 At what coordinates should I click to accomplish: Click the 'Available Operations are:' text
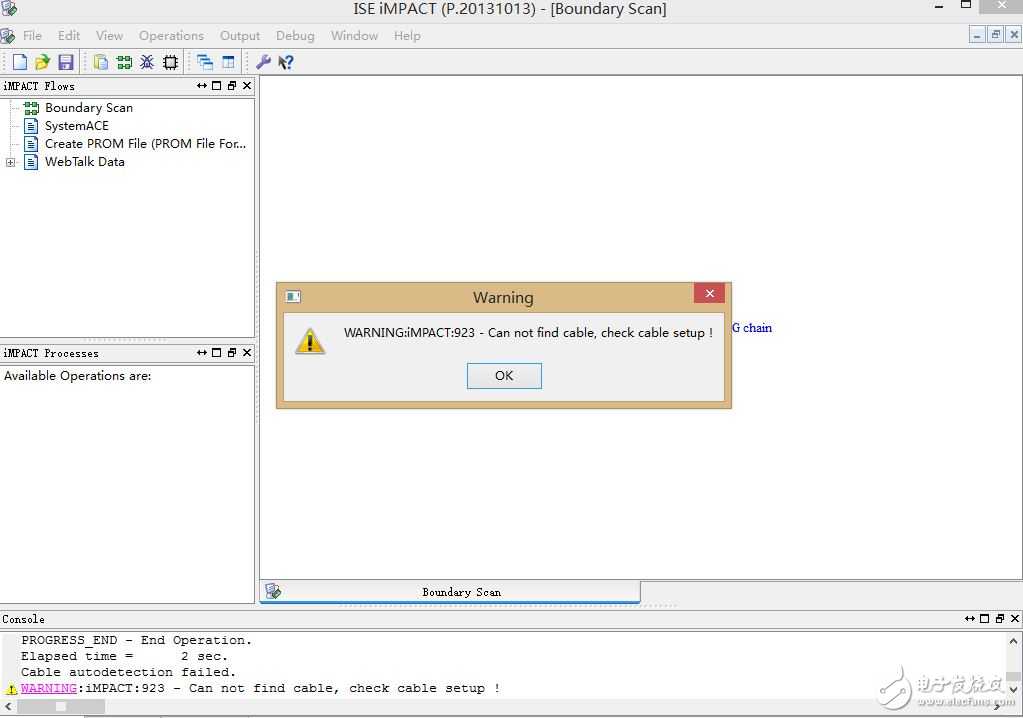click(77, 376)
